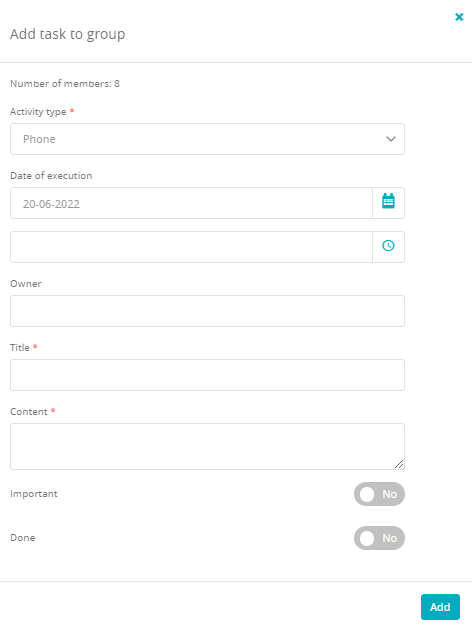Viewport: 472px width, 629px height.
Task: Click the Important label text
Action: click(34, 494)
